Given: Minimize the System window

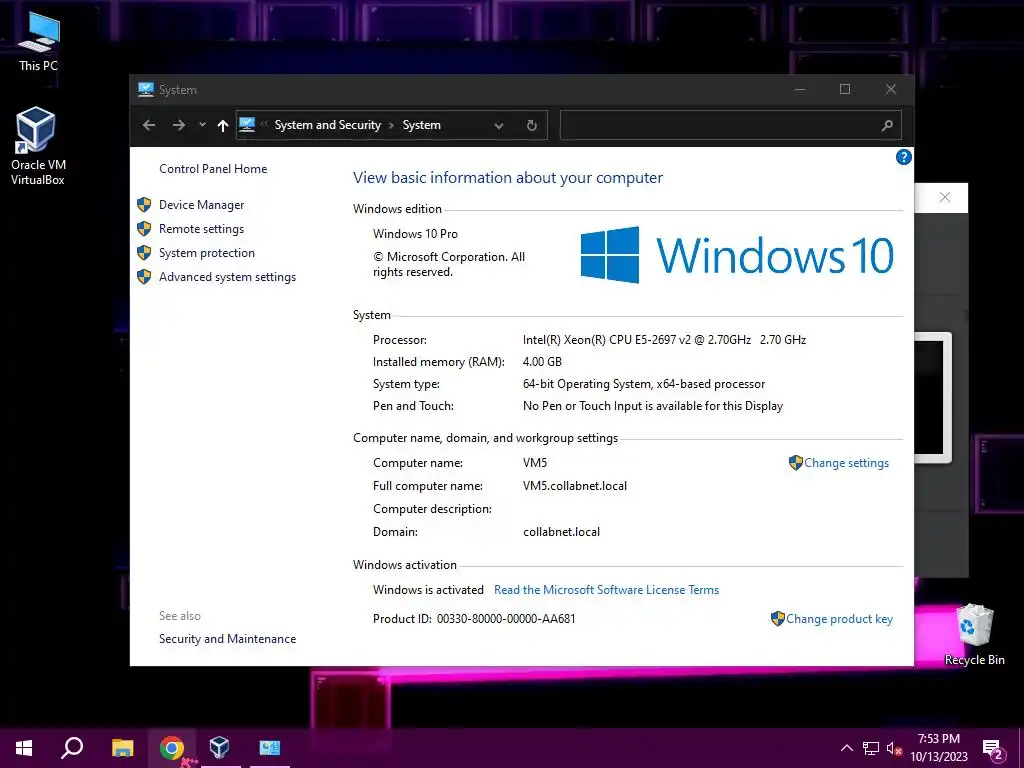Looking at the screenshot, I should pos(799,89).
